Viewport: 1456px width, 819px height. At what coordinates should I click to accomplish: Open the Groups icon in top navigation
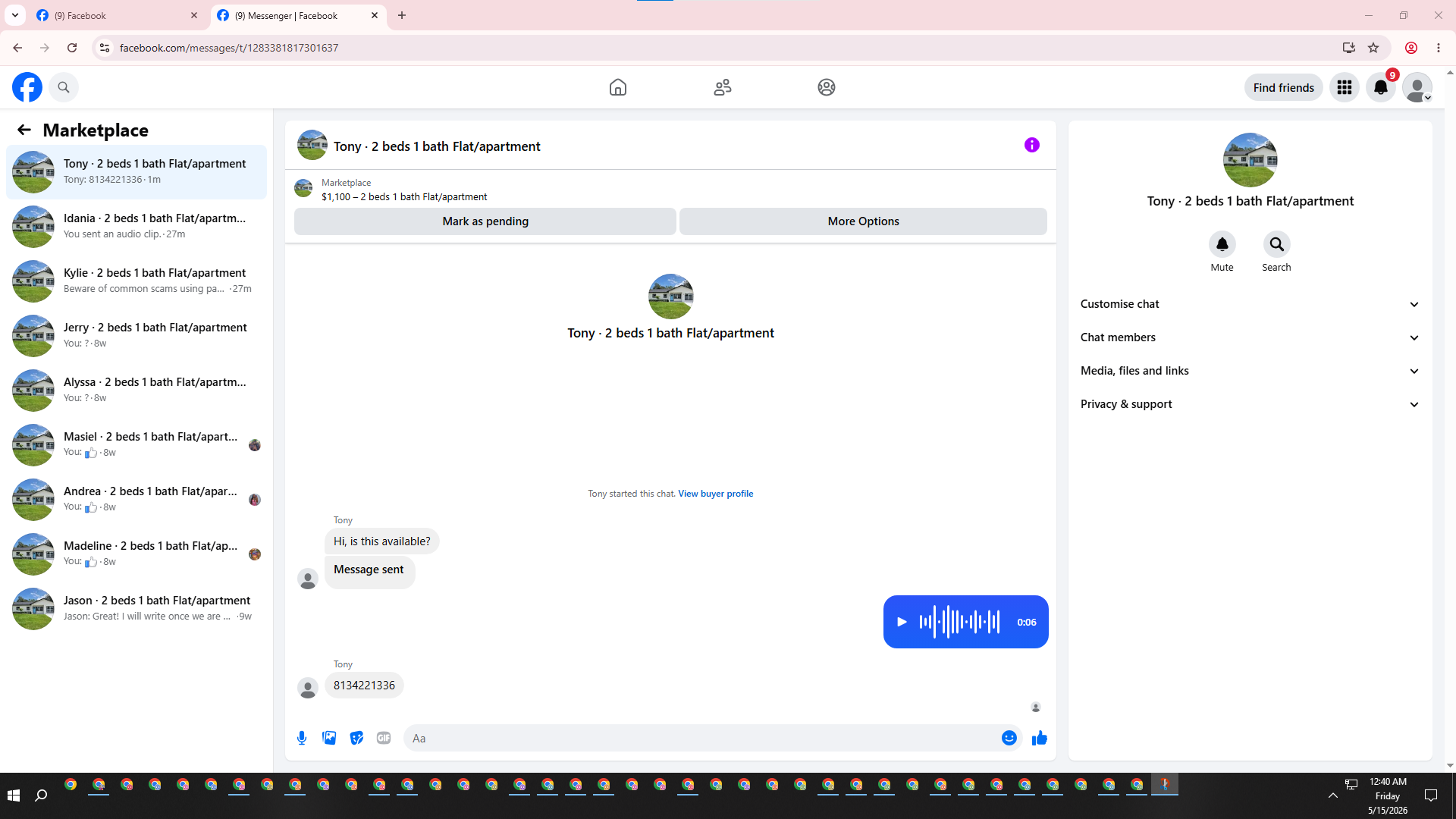827,87
